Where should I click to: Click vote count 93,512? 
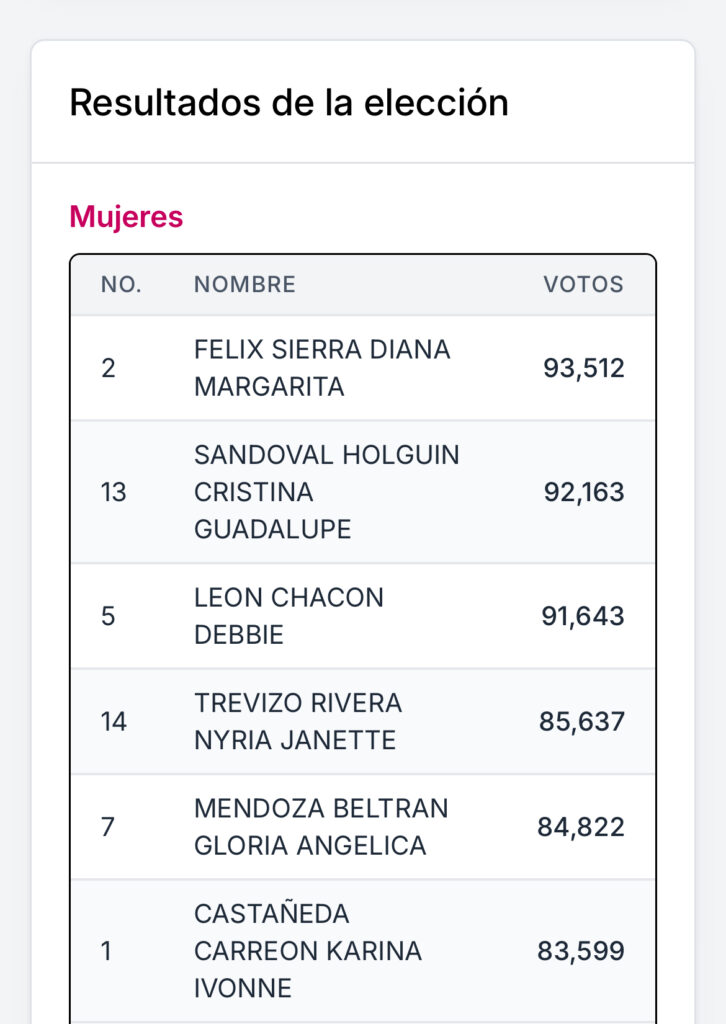[584, 368]
